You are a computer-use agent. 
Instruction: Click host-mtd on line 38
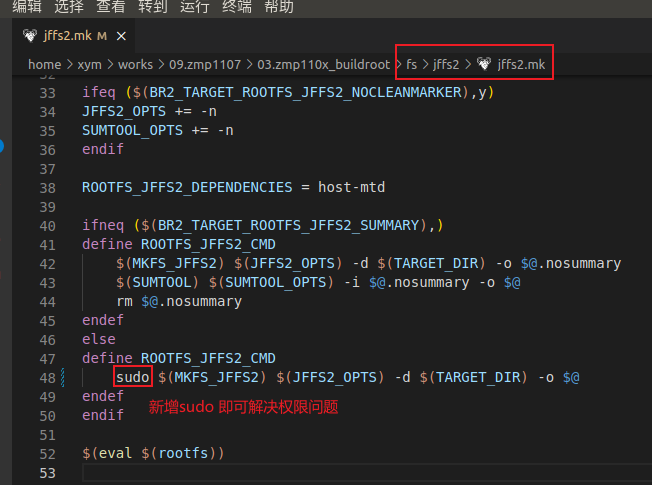pyautogui.click(x=351, y=187)
